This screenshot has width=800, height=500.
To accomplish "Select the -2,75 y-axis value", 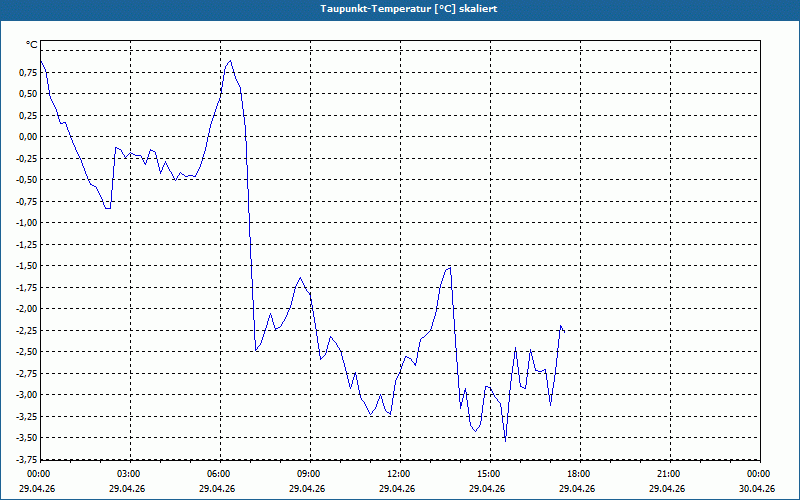I will 27,373.
